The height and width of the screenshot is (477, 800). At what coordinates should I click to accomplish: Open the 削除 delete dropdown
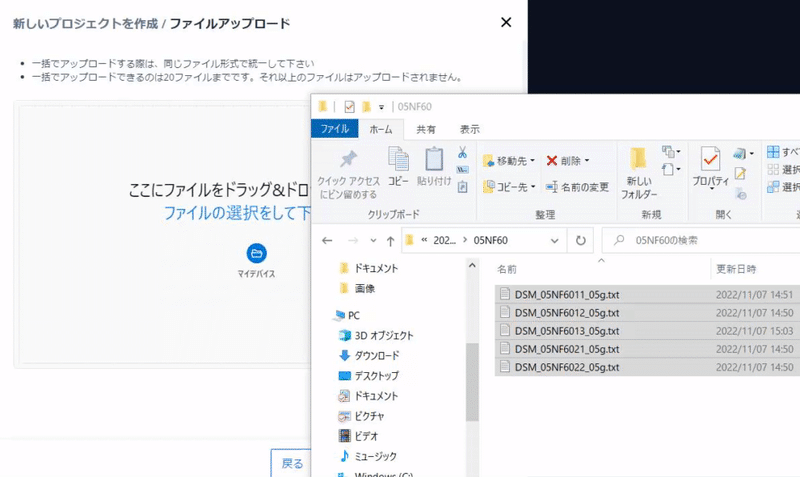tap(567, 161)
